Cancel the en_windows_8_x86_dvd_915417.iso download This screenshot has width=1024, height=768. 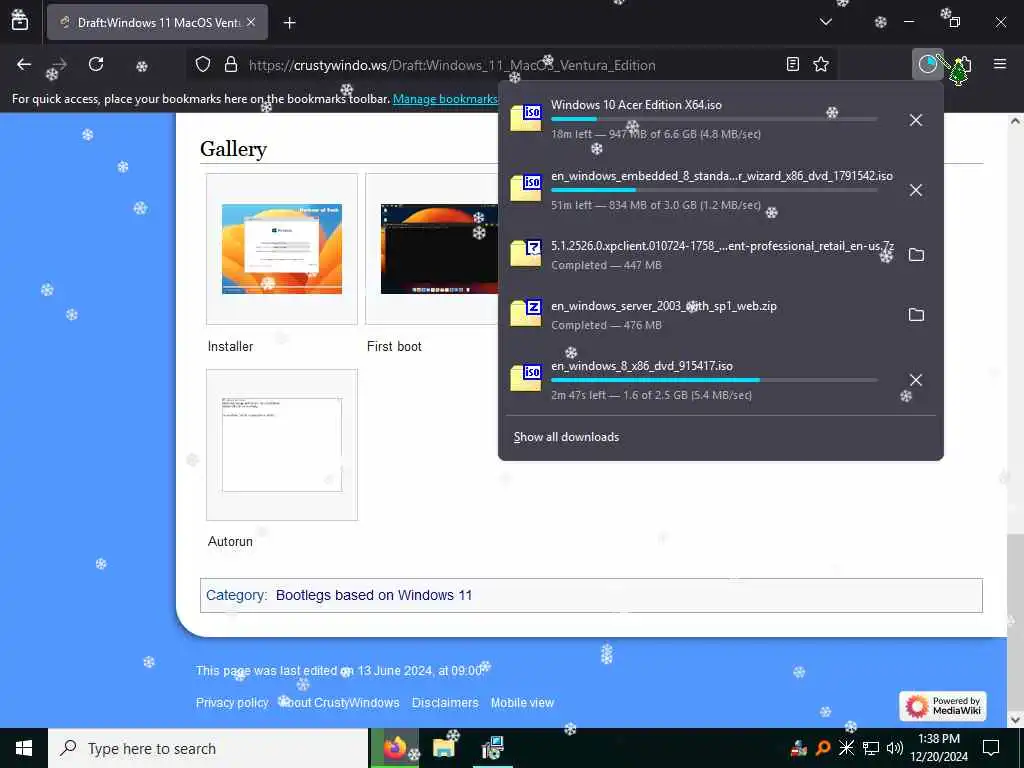point(916,380)
